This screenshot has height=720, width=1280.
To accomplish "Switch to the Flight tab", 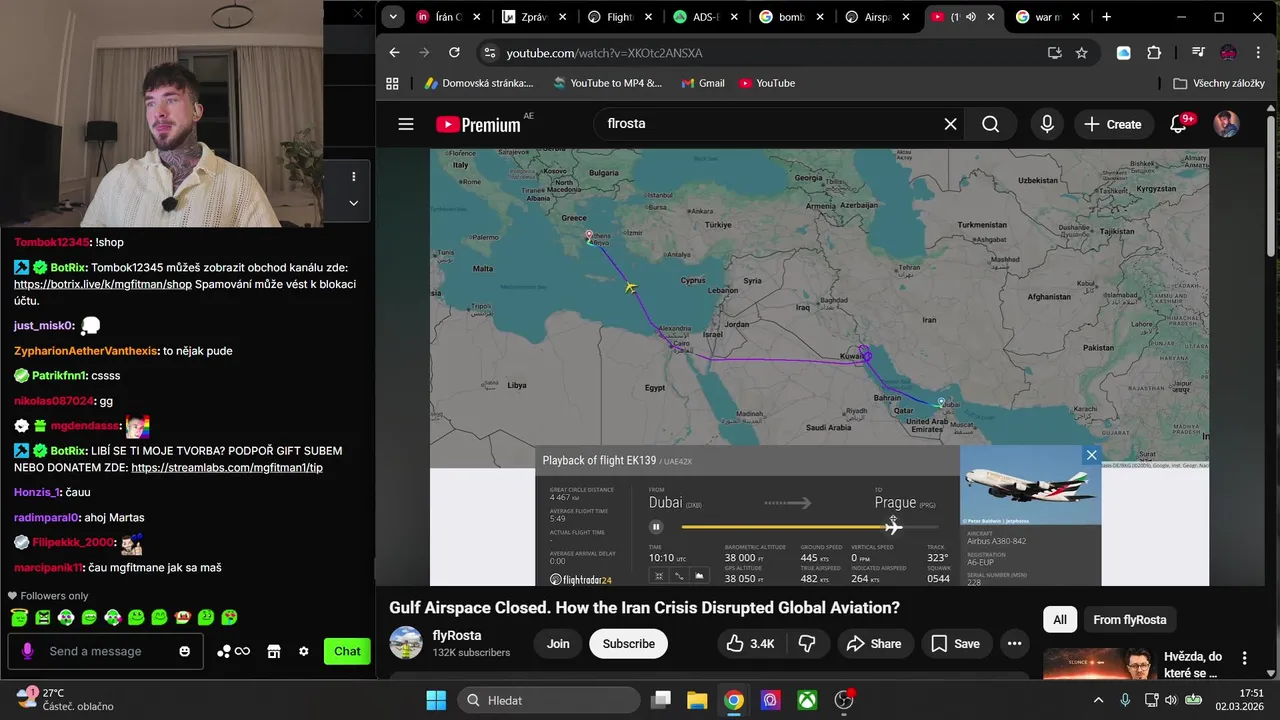I will click(621, 17).
